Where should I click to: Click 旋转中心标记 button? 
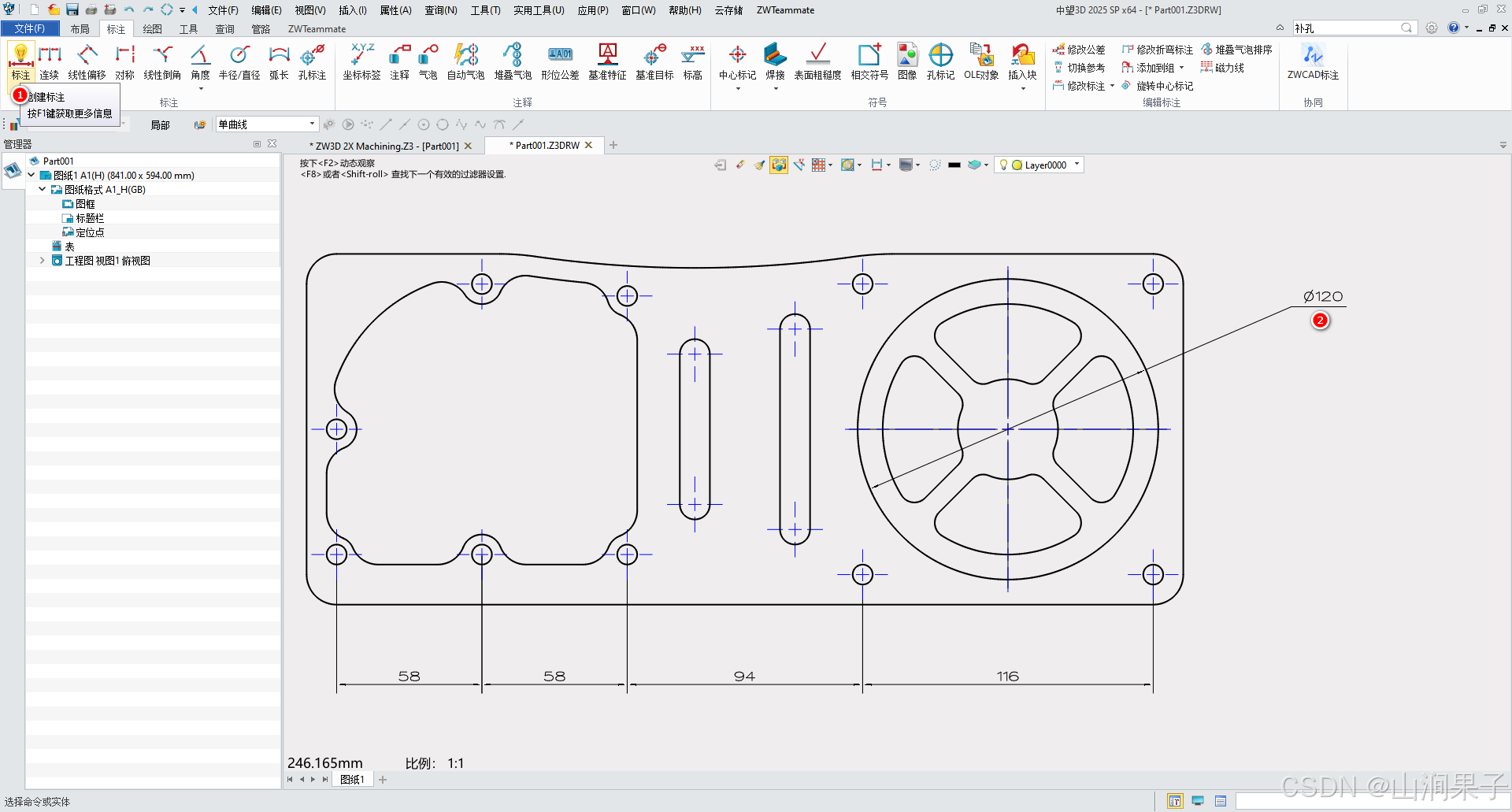1157,86
